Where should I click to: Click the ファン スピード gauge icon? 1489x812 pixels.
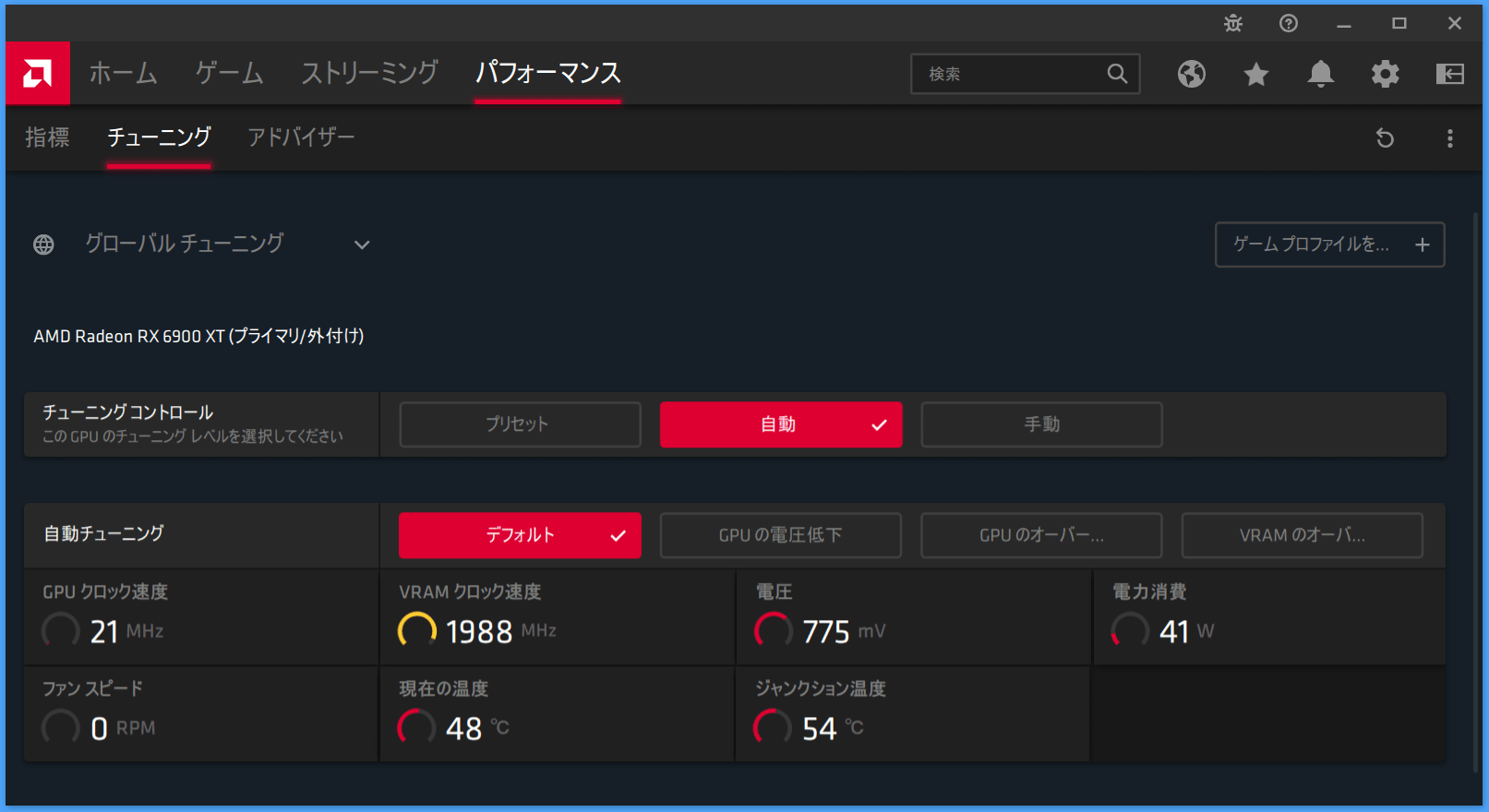pyautogui.click(x=61, y=728)
